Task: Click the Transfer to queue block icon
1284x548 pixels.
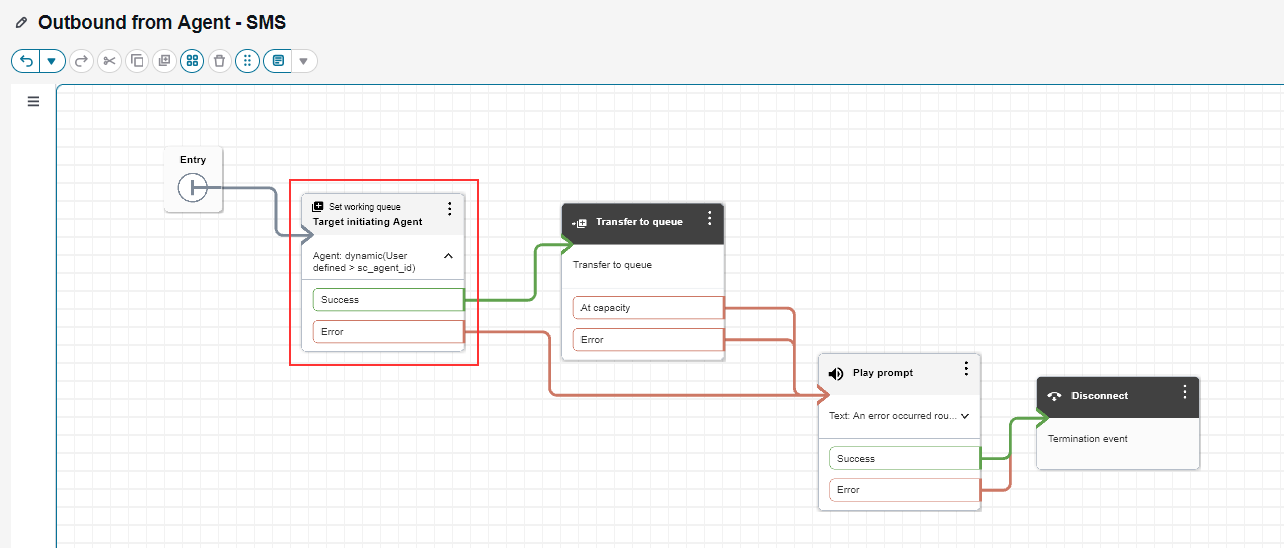Action: (579, 223)
